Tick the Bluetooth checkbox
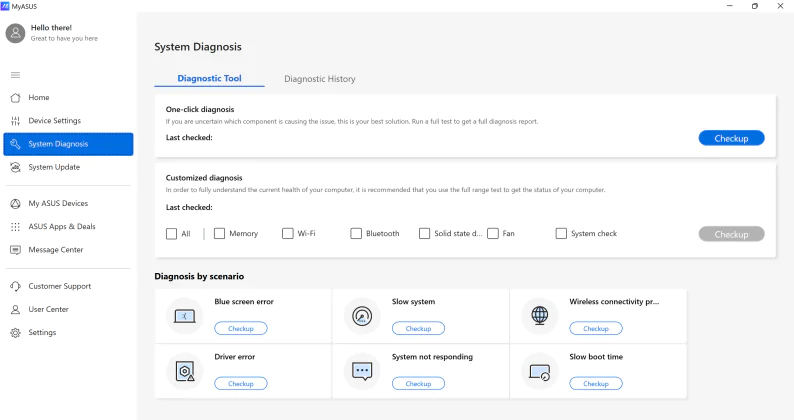 [356, 234]
